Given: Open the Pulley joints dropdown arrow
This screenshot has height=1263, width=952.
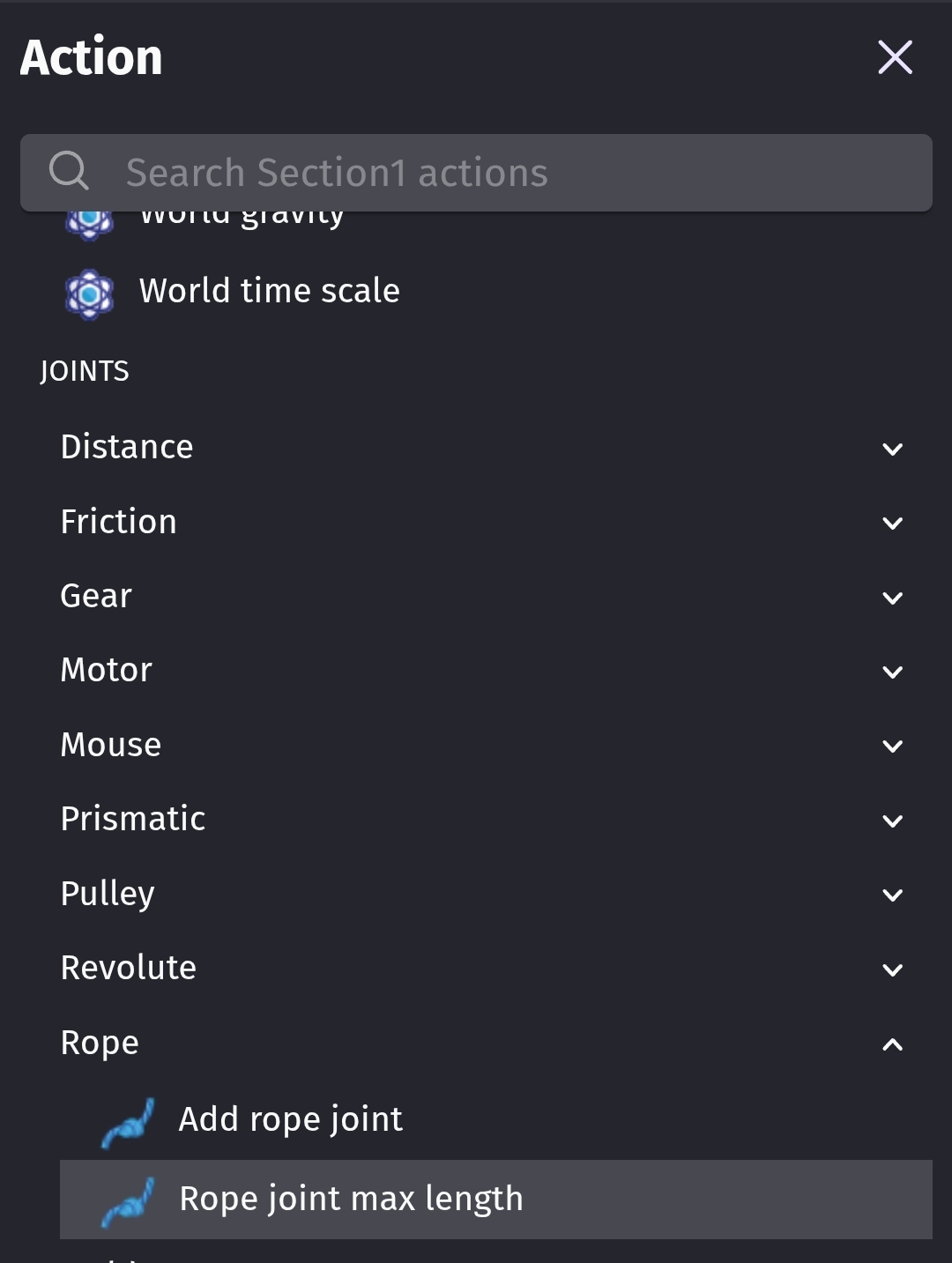Looking at the screenshot, I should tap(892, 895).
